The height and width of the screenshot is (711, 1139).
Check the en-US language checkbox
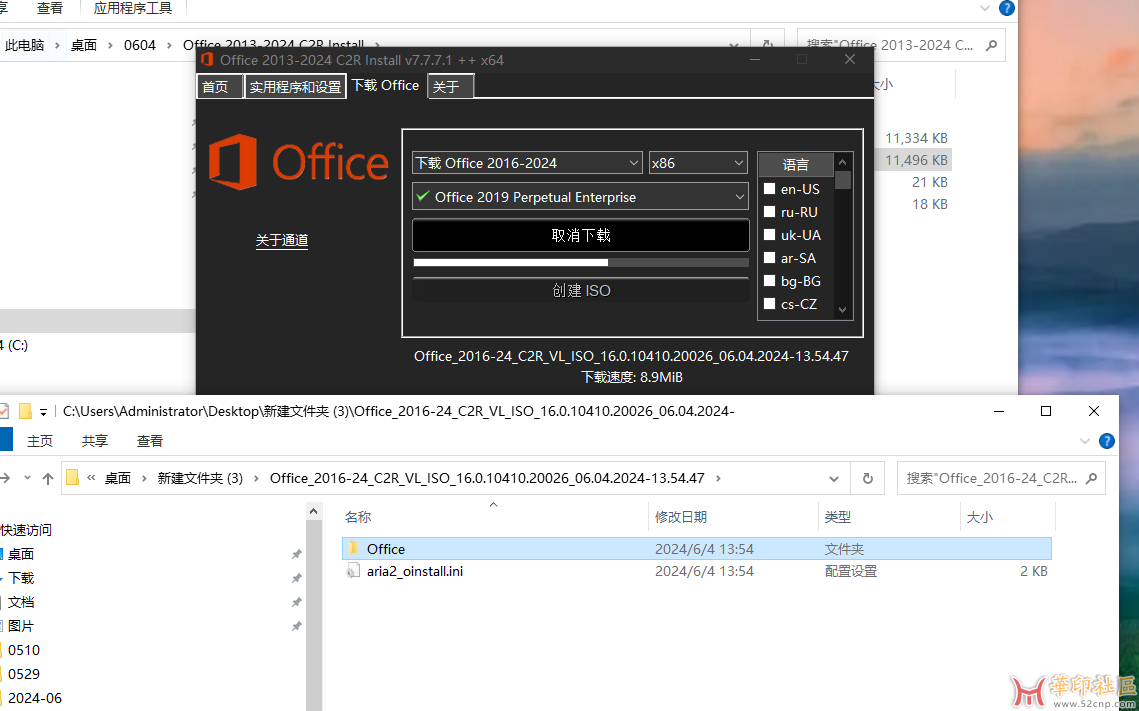point(769,189)
